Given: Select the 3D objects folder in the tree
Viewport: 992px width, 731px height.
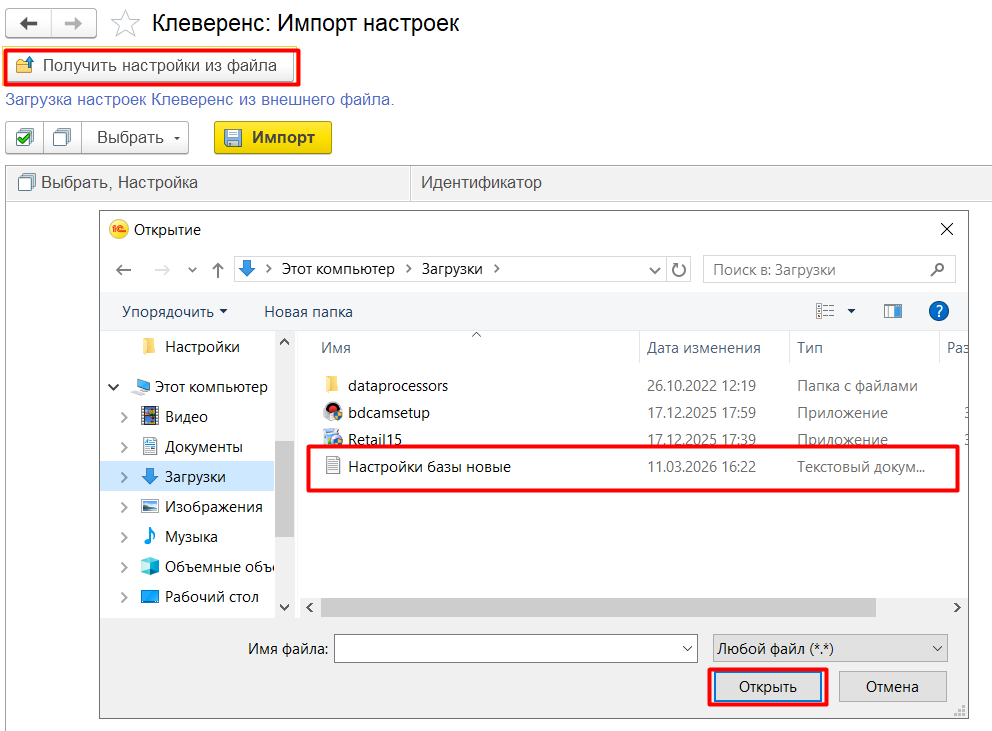Looking at the screenshot, I should tap(219, 567).
